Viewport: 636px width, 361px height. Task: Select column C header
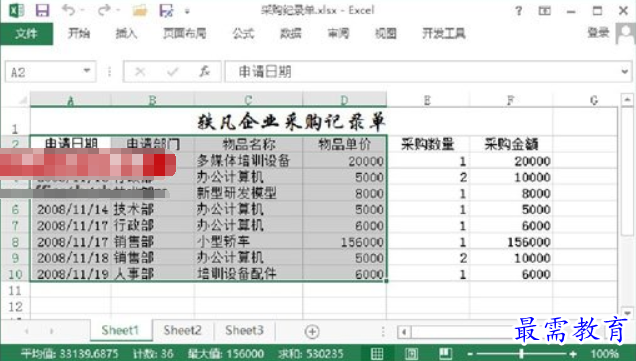(x=248, y=100)
